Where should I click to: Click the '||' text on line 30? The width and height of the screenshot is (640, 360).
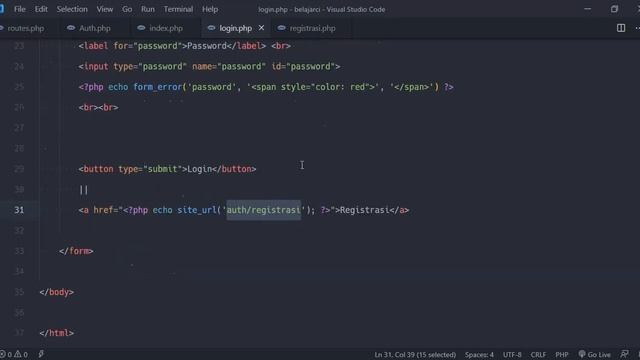84,189
